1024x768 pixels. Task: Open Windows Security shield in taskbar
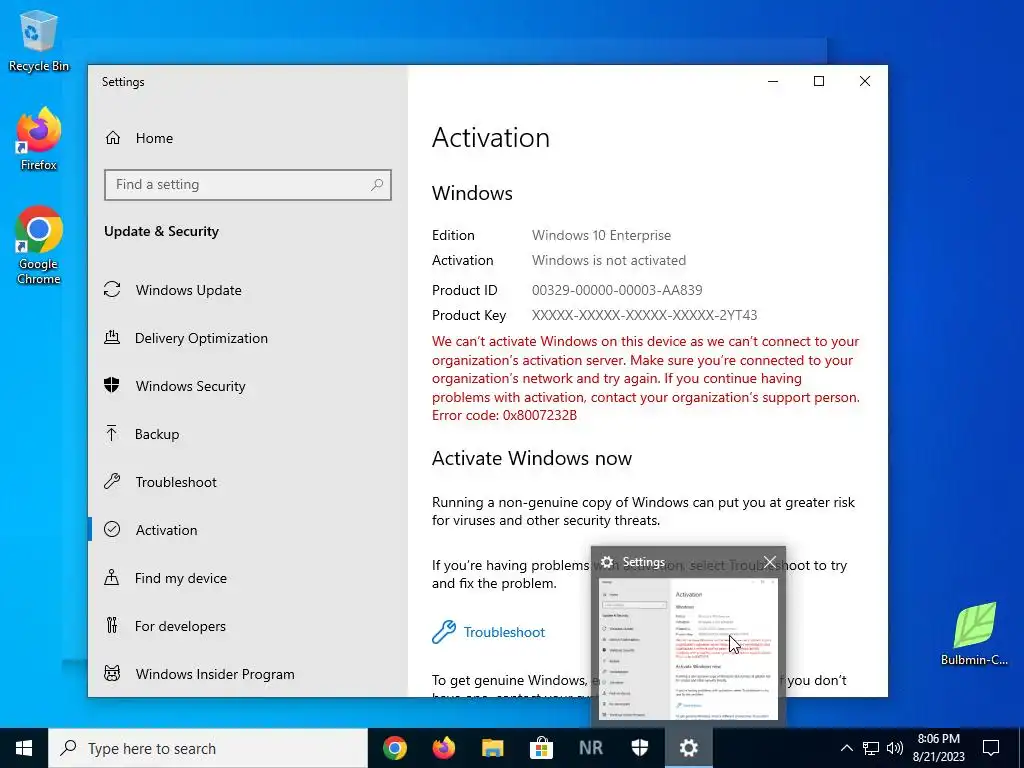click(639, 748)
